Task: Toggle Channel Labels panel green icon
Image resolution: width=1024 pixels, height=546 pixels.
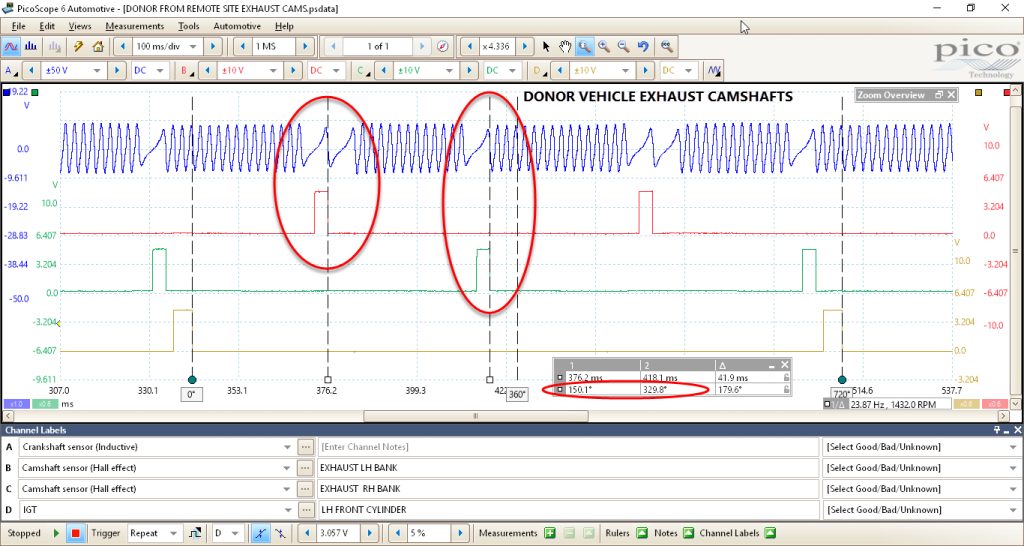Action: (x=770, y=534)
